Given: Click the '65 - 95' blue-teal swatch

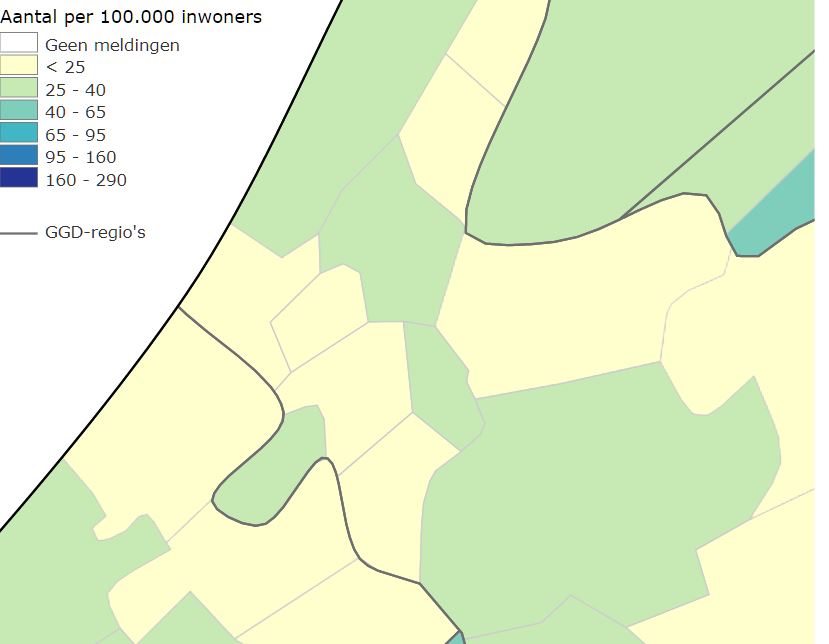Looking at the screenshot, I should pyautogui.click(x=19, y=133).
